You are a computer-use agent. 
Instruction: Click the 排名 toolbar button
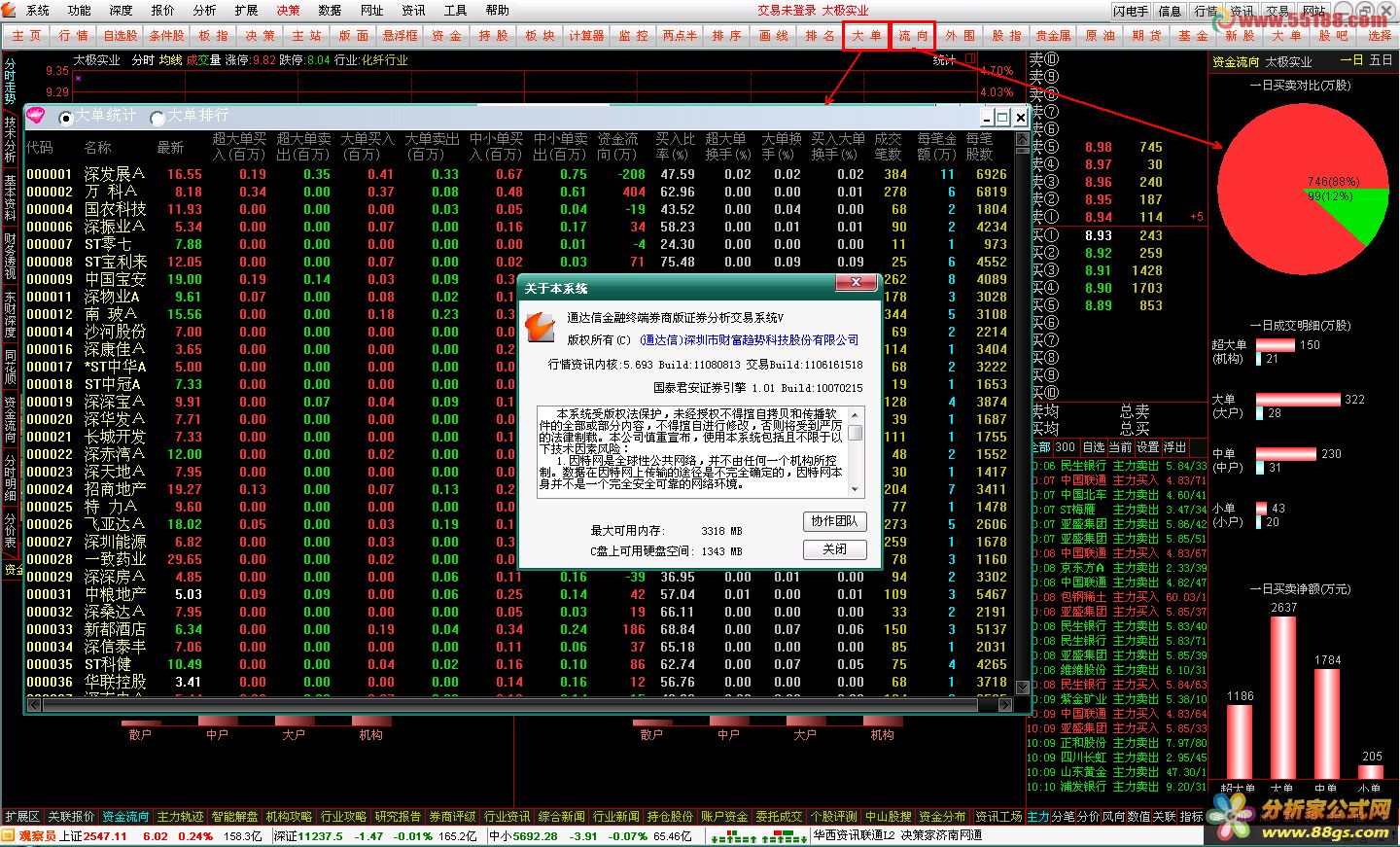pyautogui.click(x=820, y=36)
